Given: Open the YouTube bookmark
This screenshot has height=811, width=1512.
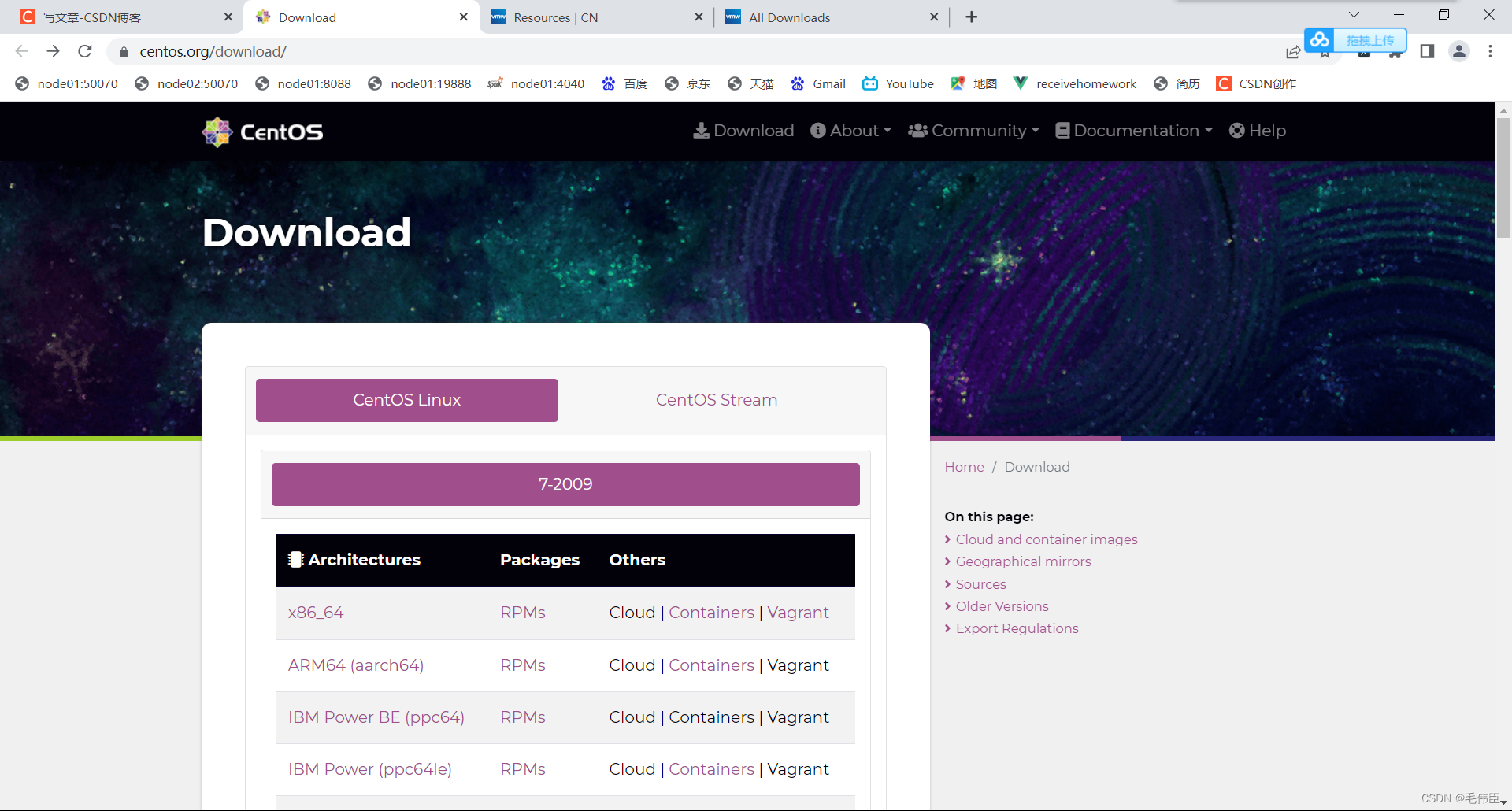Looking at the screenshot, I should tap(899, 83).
